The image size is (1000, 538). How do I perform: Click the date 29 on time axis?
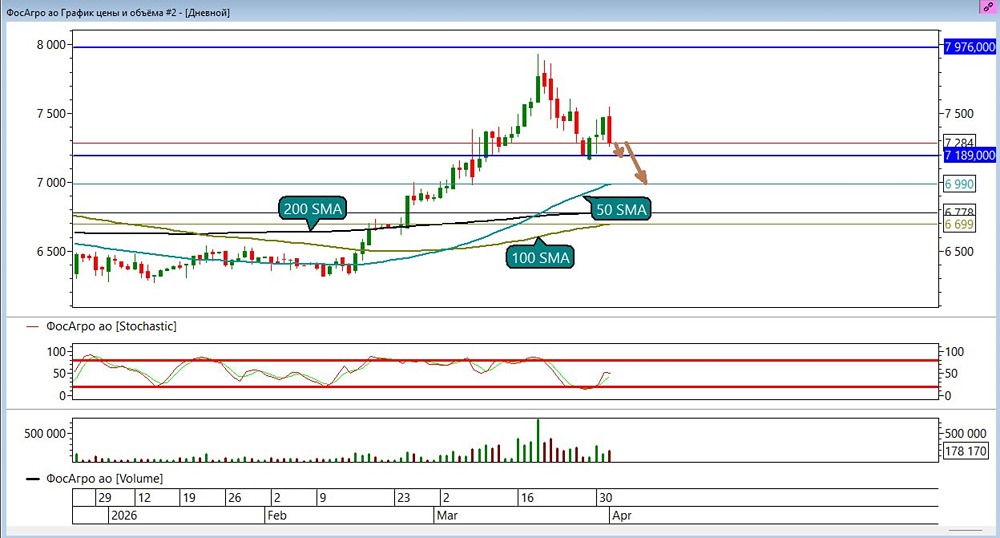(x=105, y=497)
